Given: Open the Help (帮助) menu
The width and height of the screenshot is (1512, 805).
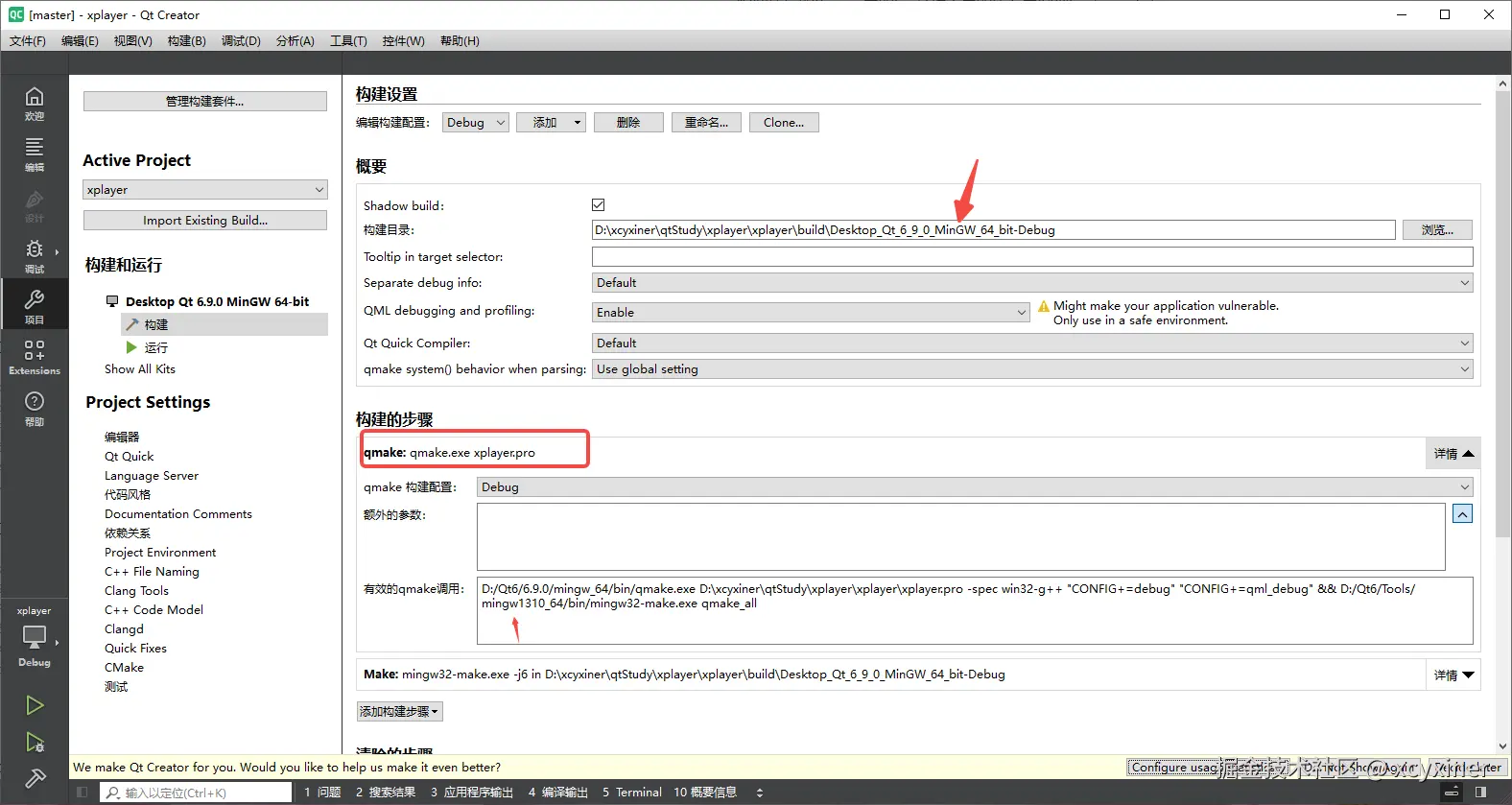Looking at the screenshot, I should (460, 41).
